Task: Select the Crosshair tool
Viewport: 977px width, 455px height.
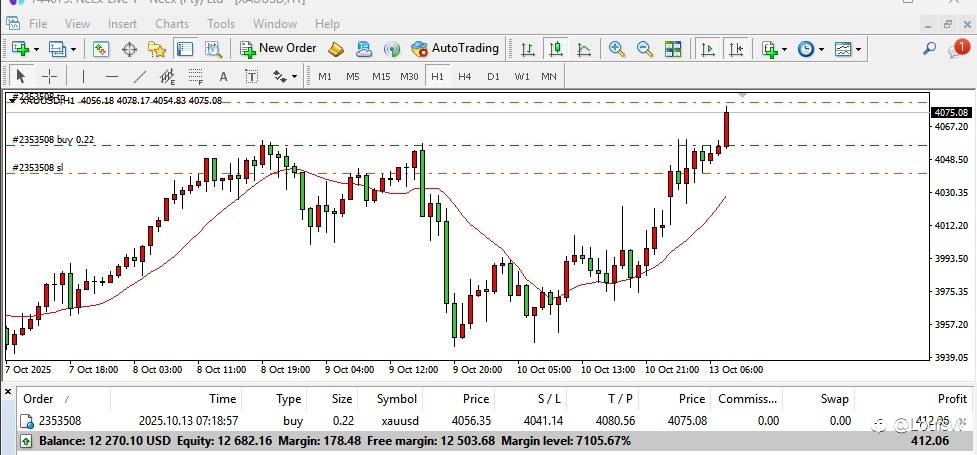Action: coord(49,77)
